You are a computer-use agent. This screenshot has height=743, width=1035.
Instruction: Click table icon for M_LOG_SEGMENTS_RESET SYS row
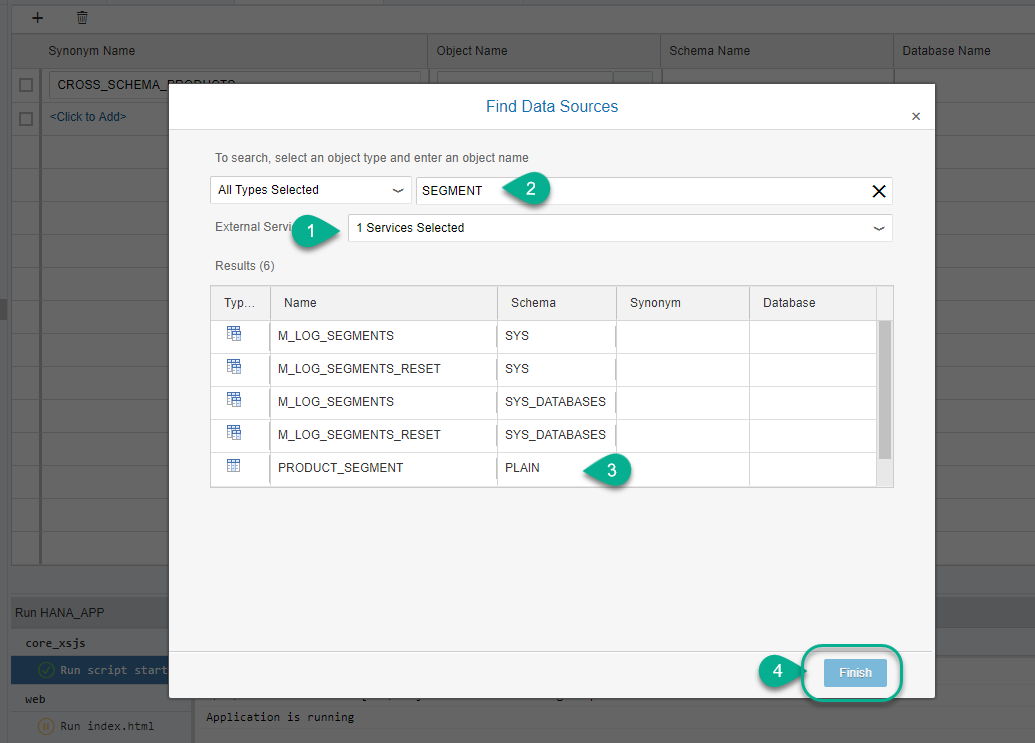pyautogui.click(x=234, y=366)
